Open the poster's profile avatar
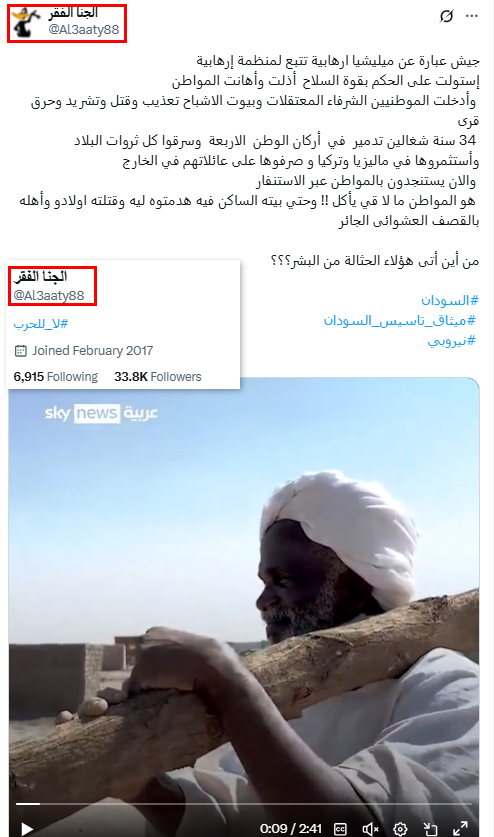The width and height of the screenshot is (494, 837). [26, 22]
